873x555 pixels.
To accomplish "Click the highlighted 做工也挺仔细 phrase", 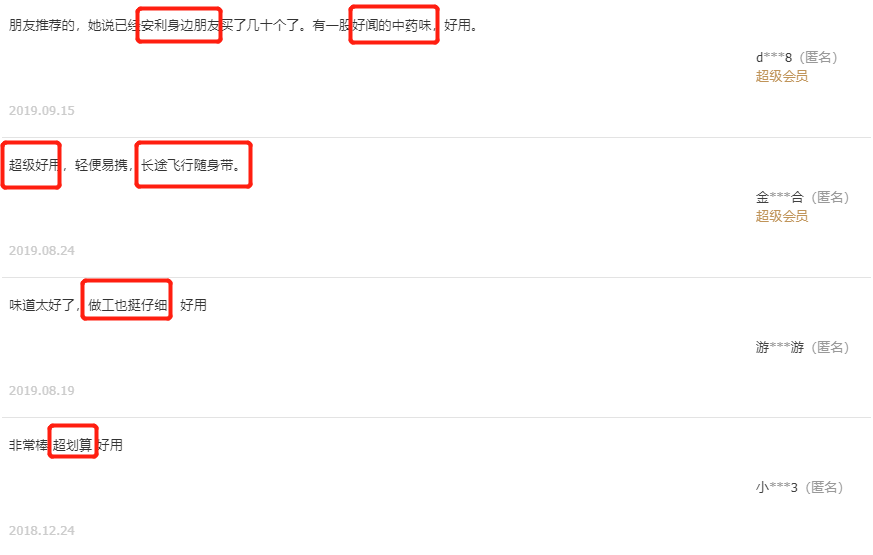I will coord(127,305).
